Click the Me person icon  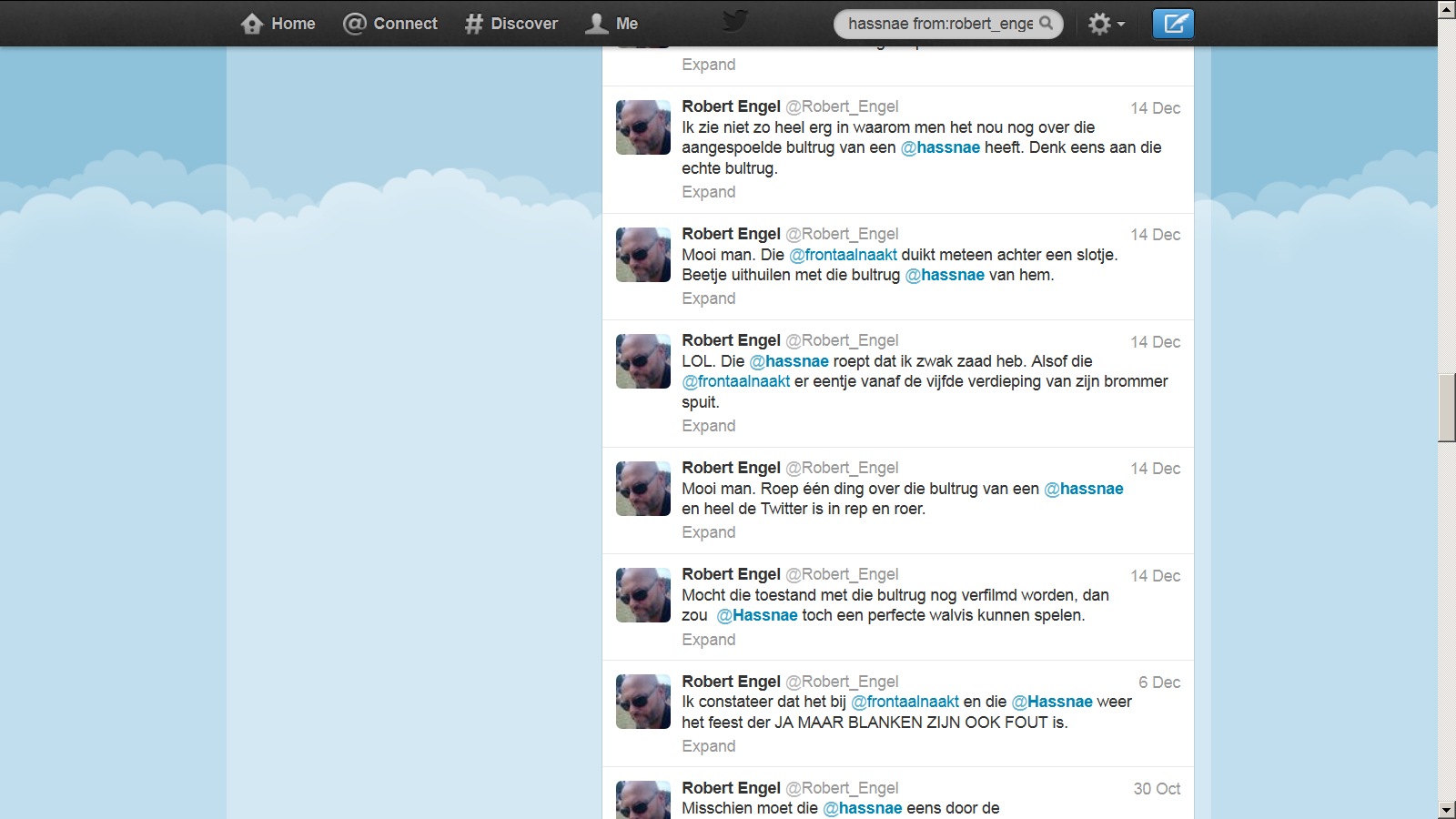(x=597, y=24)
